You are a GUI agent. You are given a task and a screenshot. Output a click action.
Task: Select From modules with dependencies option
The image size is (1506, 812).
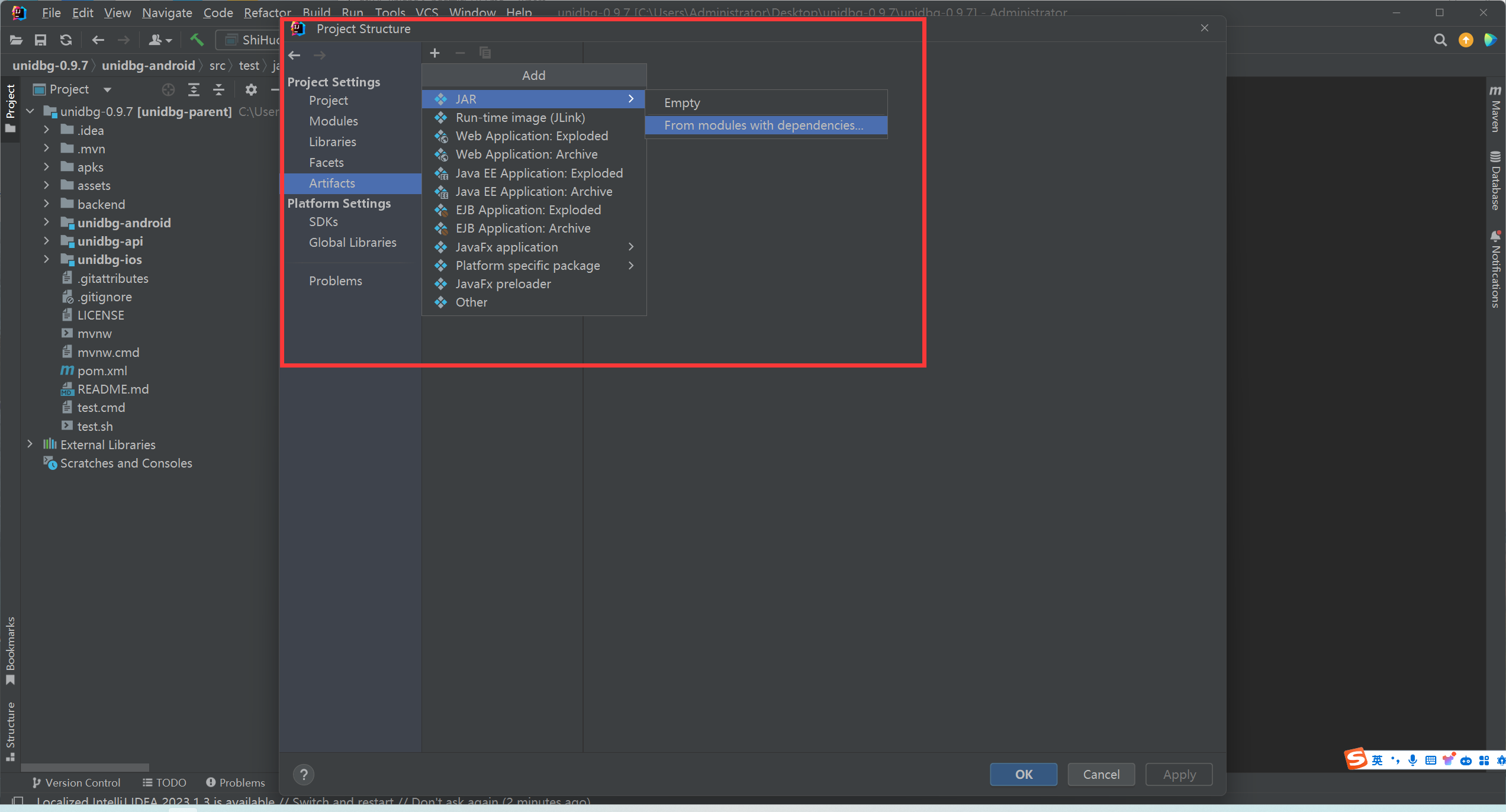tap(764, 125)
